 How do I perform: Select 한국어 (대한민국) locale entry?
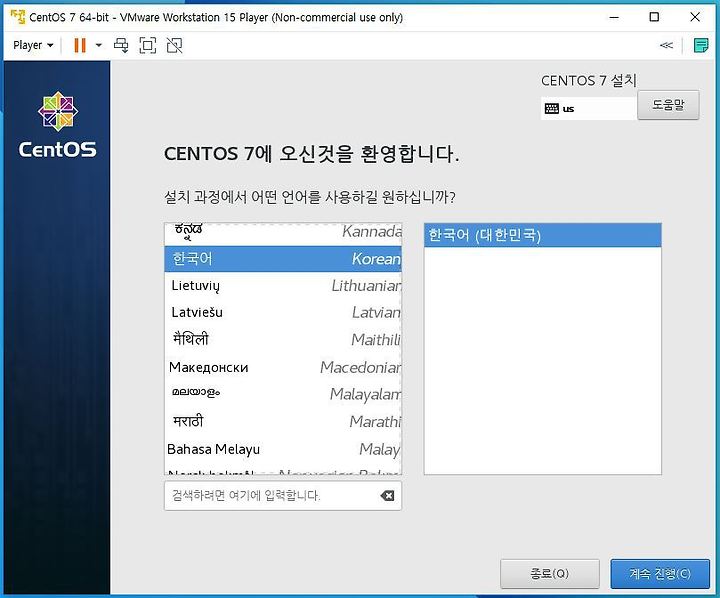pyautogui.click(x=542, y=235)
